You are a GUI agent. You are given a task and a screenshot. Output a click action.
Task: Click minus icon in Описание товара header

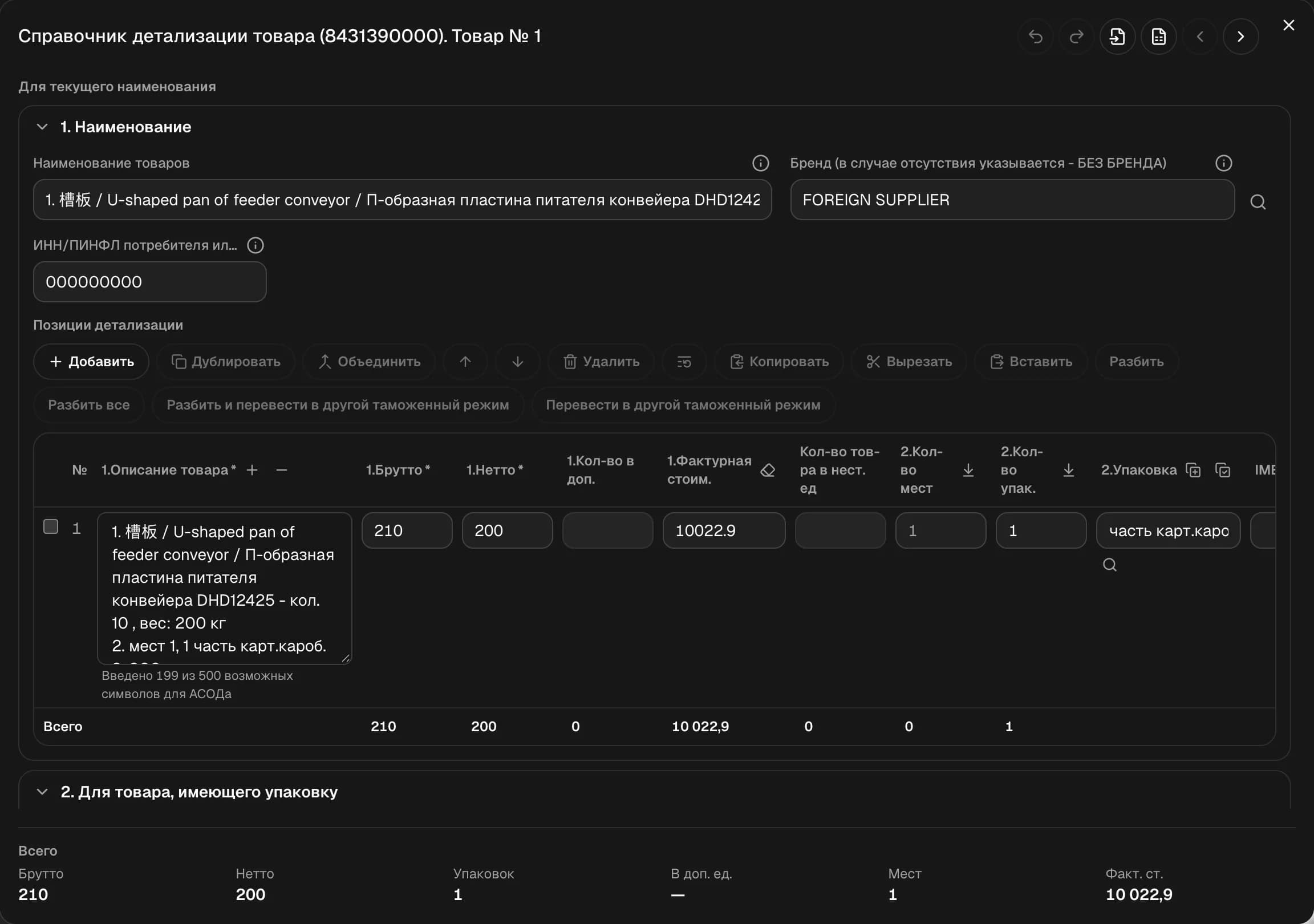[282, 470]
